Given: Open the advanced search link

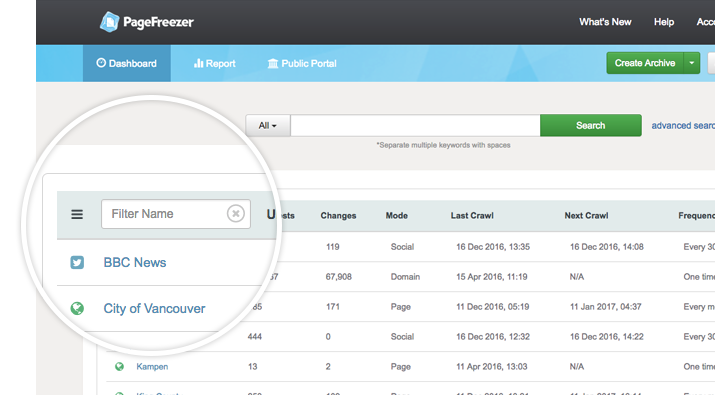Looking at the screenshot, I should click(x=683, y=126).
